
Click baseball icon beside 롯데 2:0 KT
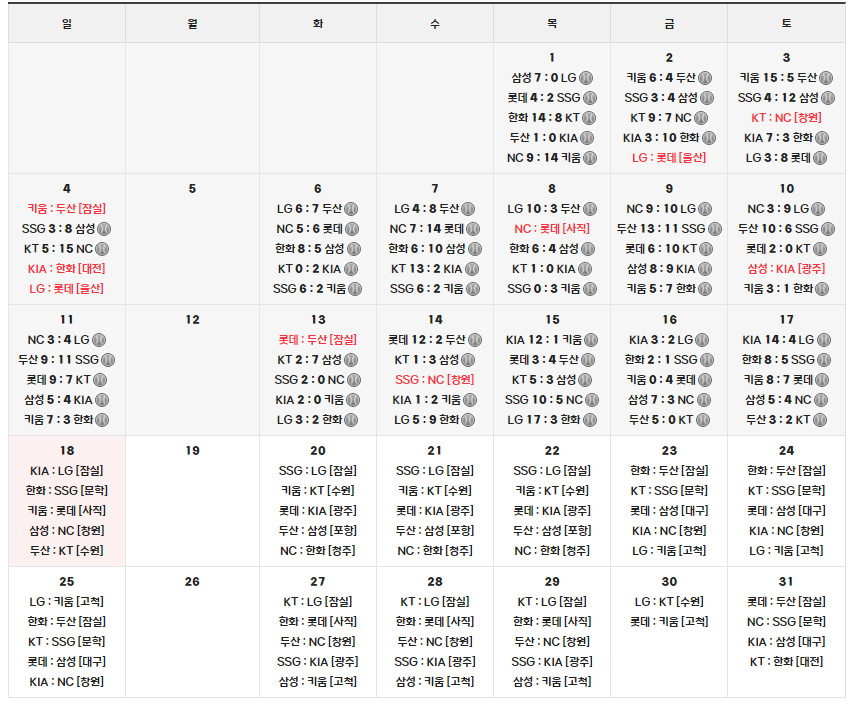point(820,249)
